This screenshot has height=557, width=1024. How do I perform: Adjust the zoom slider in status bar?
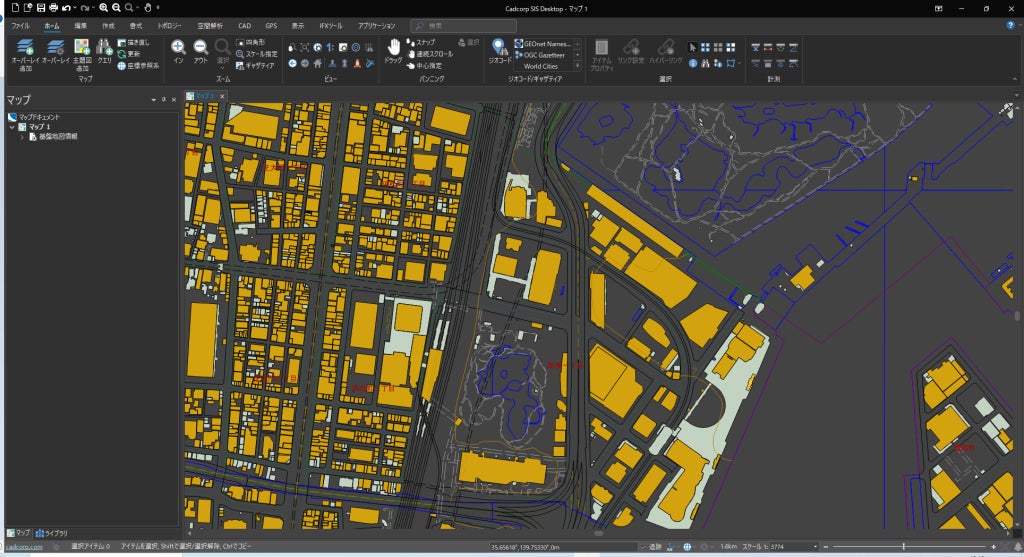click(x=904, y=547)
